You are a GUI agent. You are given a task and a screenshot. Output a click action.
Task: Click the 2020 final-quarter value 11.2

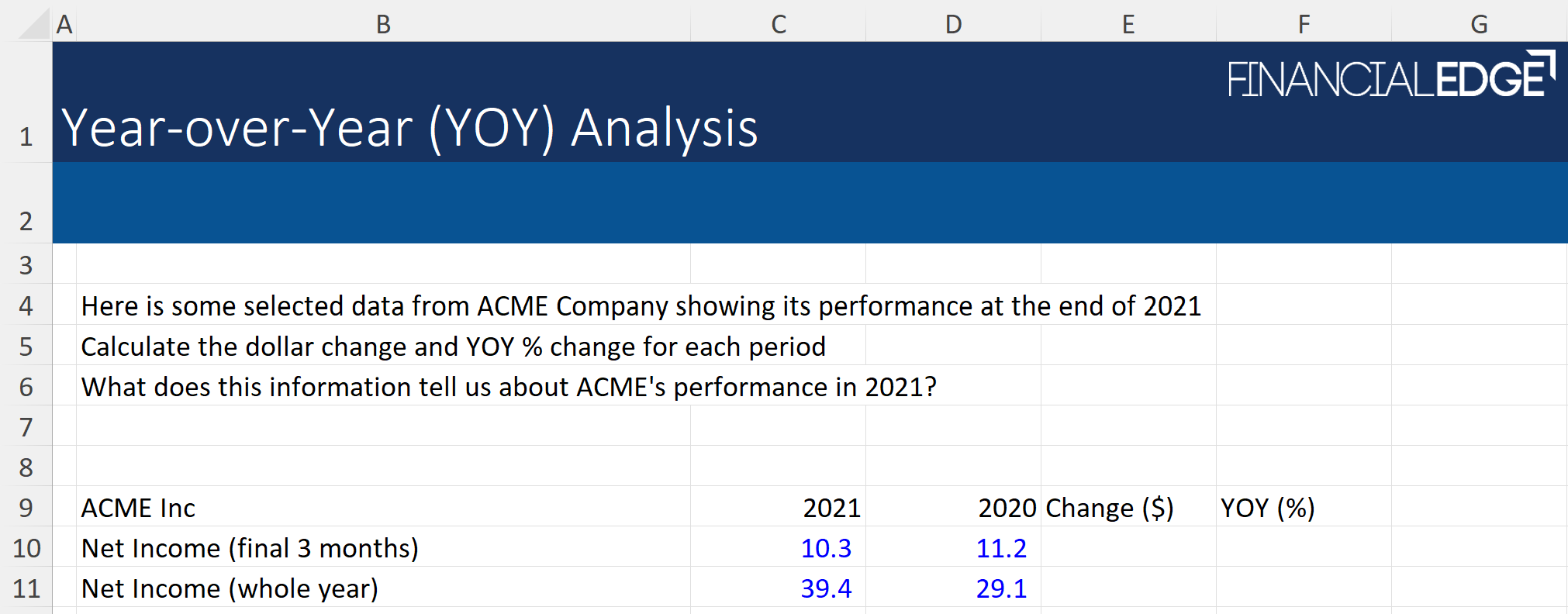click(1001, 548)
